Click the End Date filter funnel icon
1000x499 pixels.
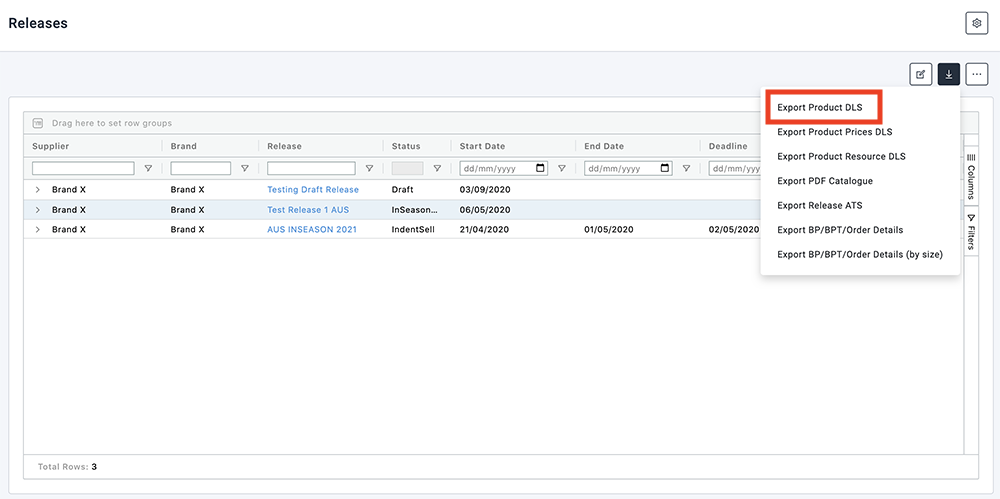coord(686,169)
